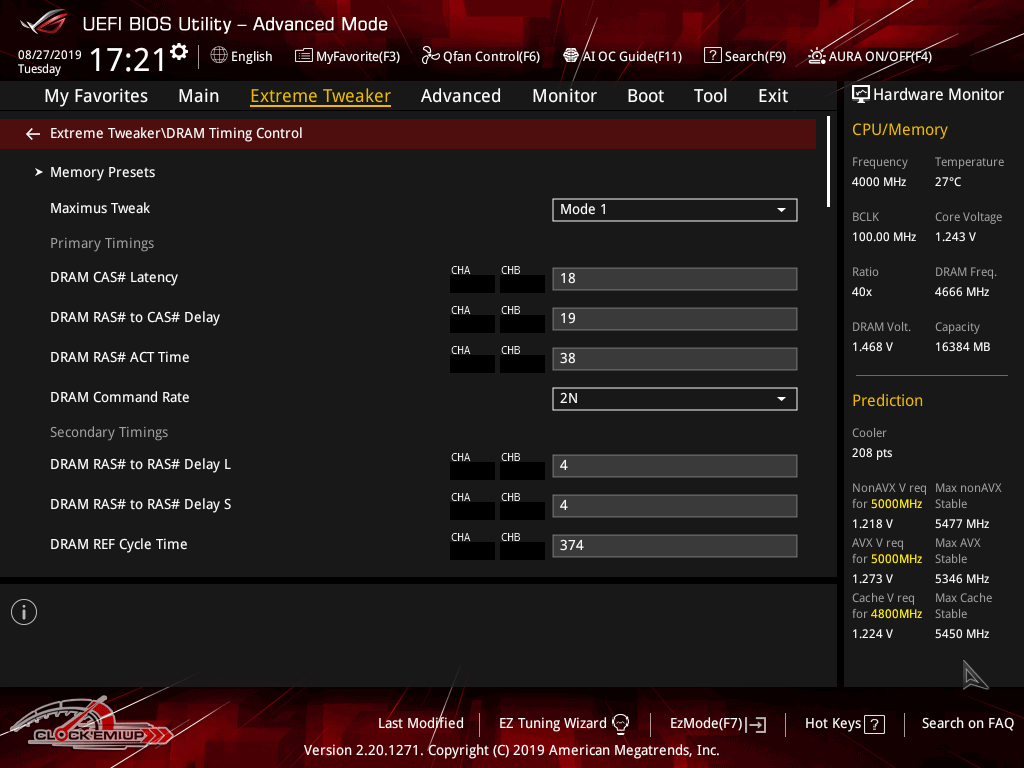Click the back arrow in the breadcrumb bar
This screenshot has height=768, width=1024.
(33, 134)
